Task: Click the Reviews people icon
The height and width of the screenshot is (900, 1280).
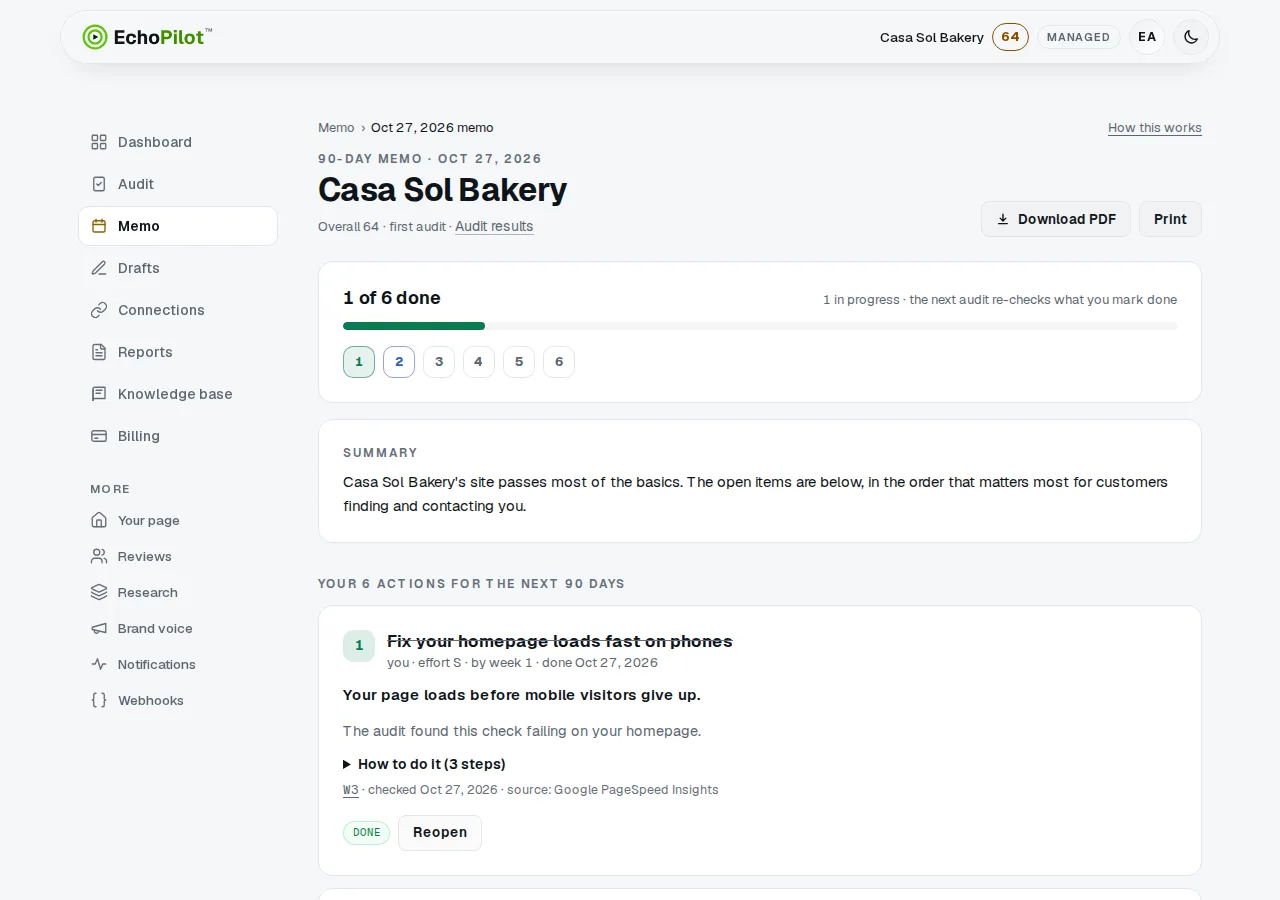Action: click(99, 556)
